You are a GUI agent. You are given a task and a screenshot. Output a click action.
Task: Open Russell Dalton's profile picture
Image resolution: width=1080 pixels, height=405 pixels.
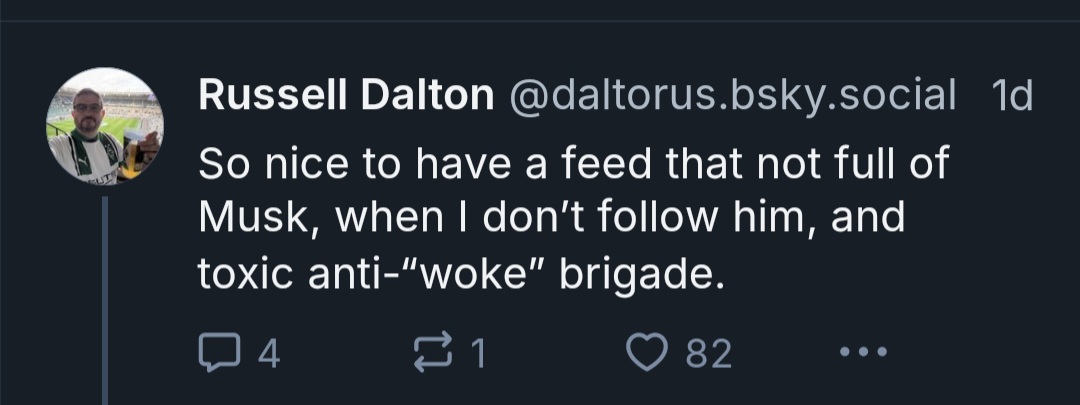coord(105,126)
